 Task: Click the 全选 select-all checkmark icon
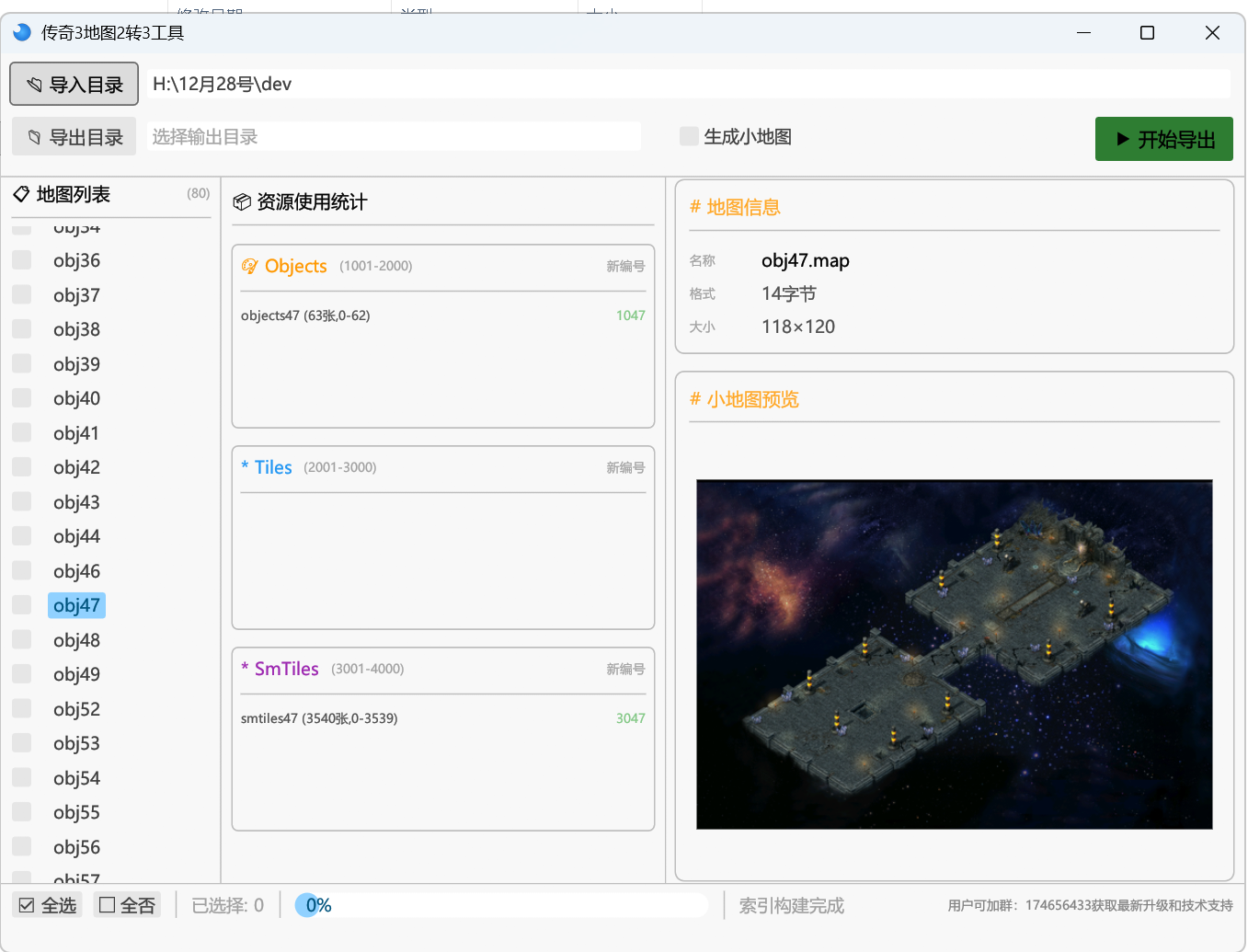coord(27,905)
